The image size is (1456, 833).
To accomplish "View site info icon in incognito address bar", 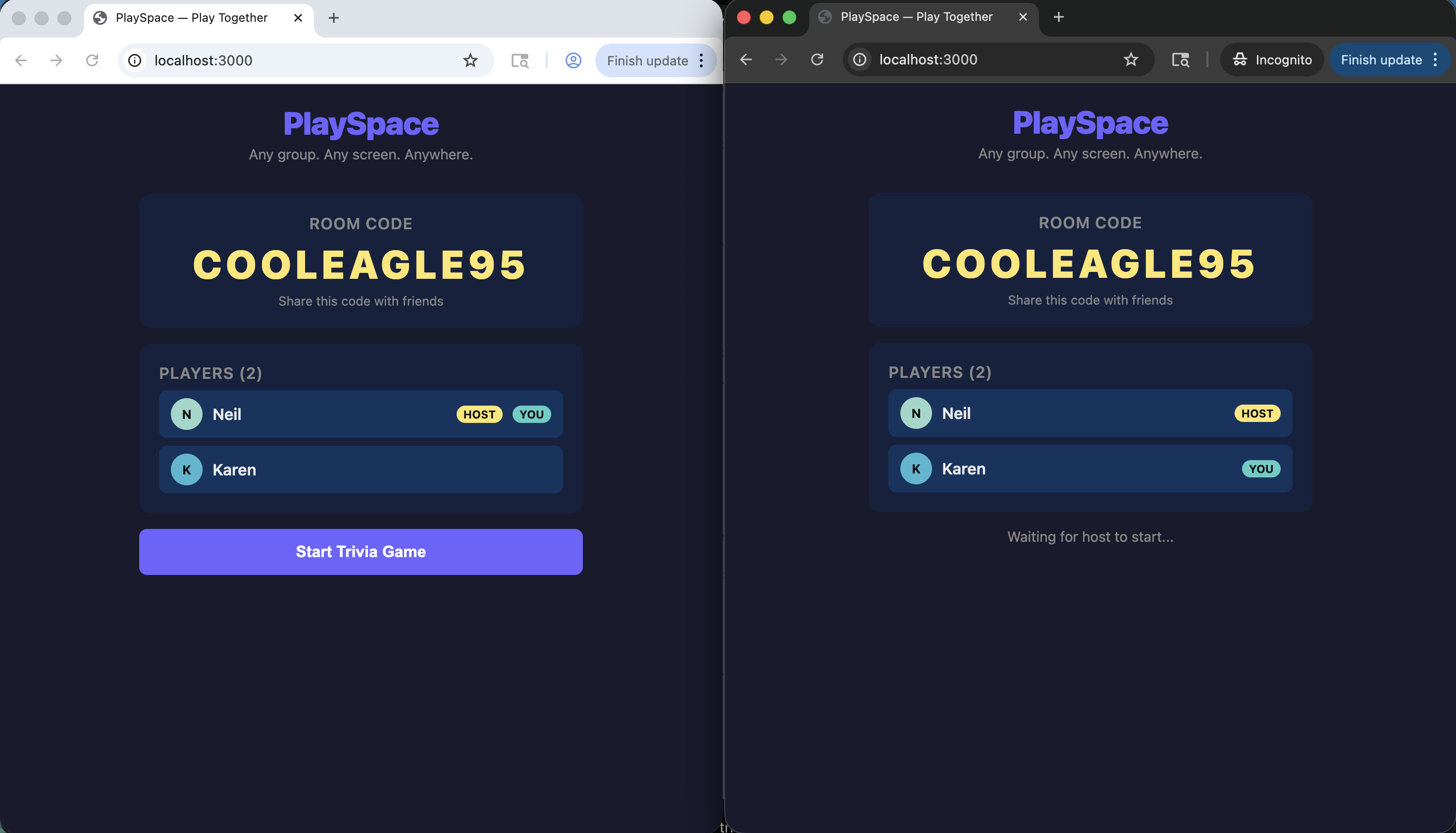I will click(x=859, y=59).
